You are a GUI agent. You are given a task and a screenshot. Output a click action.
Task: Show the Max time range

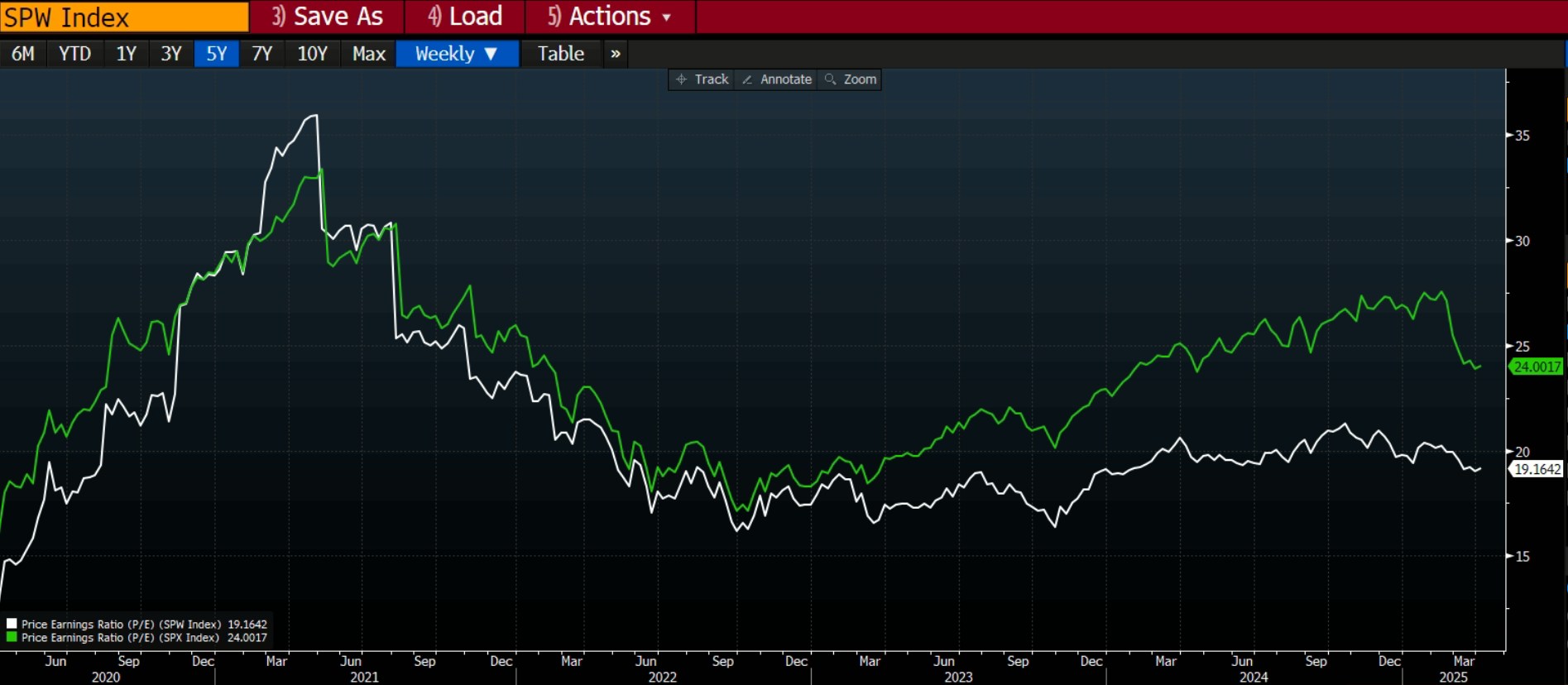369,54
